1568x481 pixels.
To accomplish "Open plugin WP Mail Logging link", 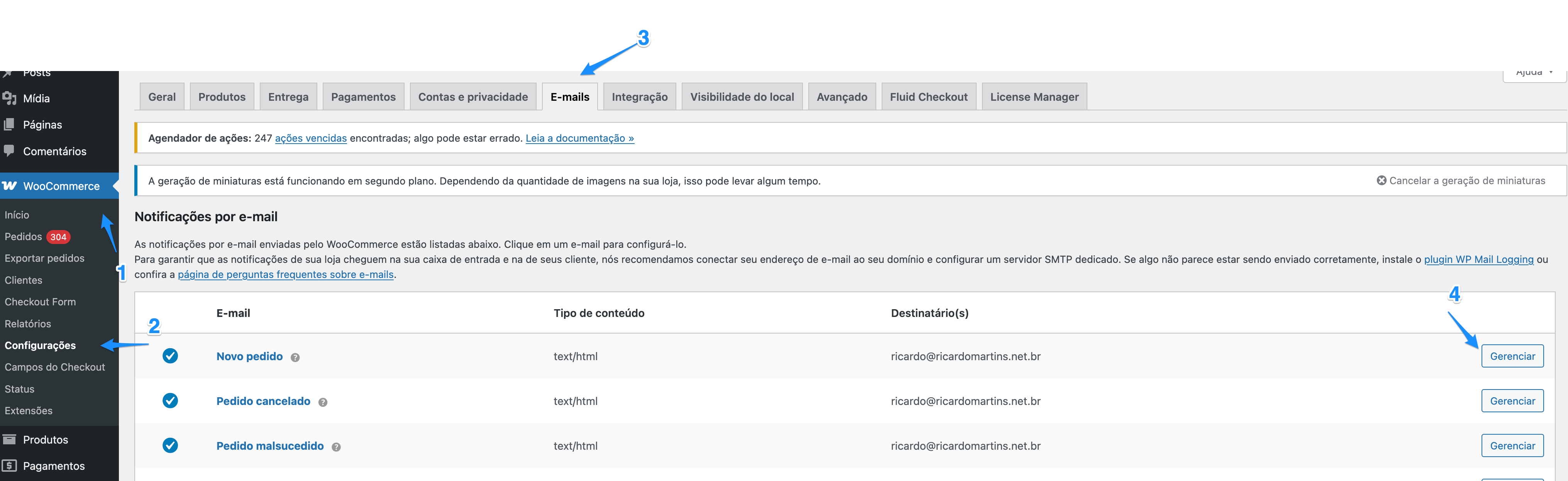I will click(x=1478, y=259).
